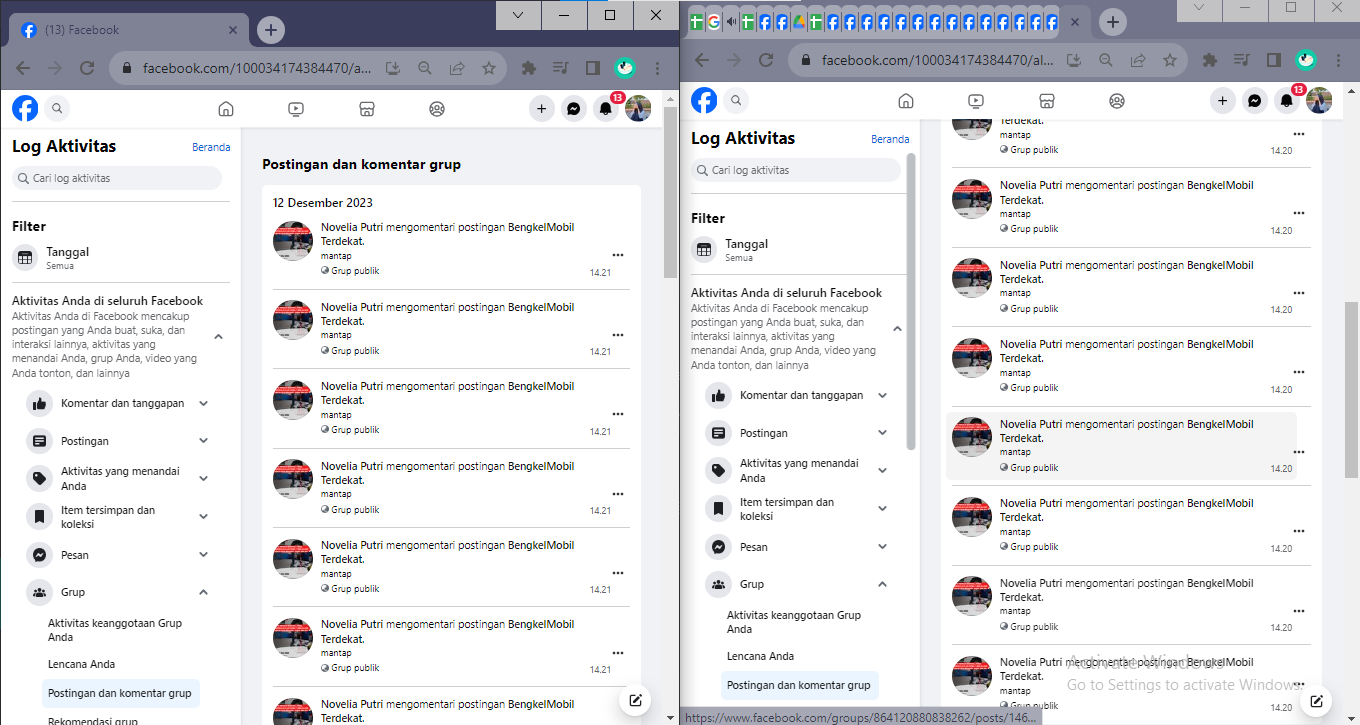
Task: Open first activity thumbnail under 12 Desember 2023
Action: 293,241
